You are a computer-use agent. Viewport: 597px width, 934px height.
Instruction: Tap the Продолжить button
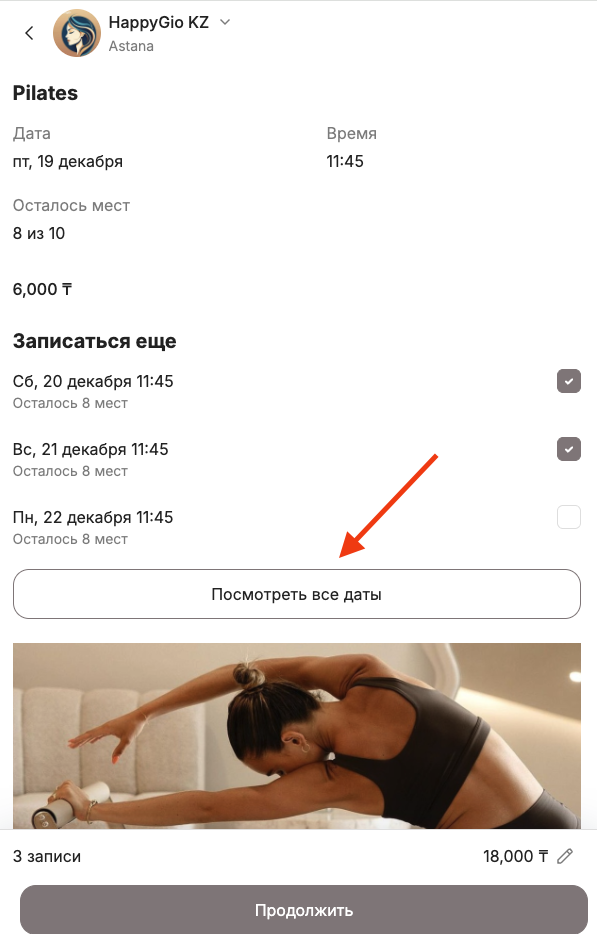click(x=304, y=910)
